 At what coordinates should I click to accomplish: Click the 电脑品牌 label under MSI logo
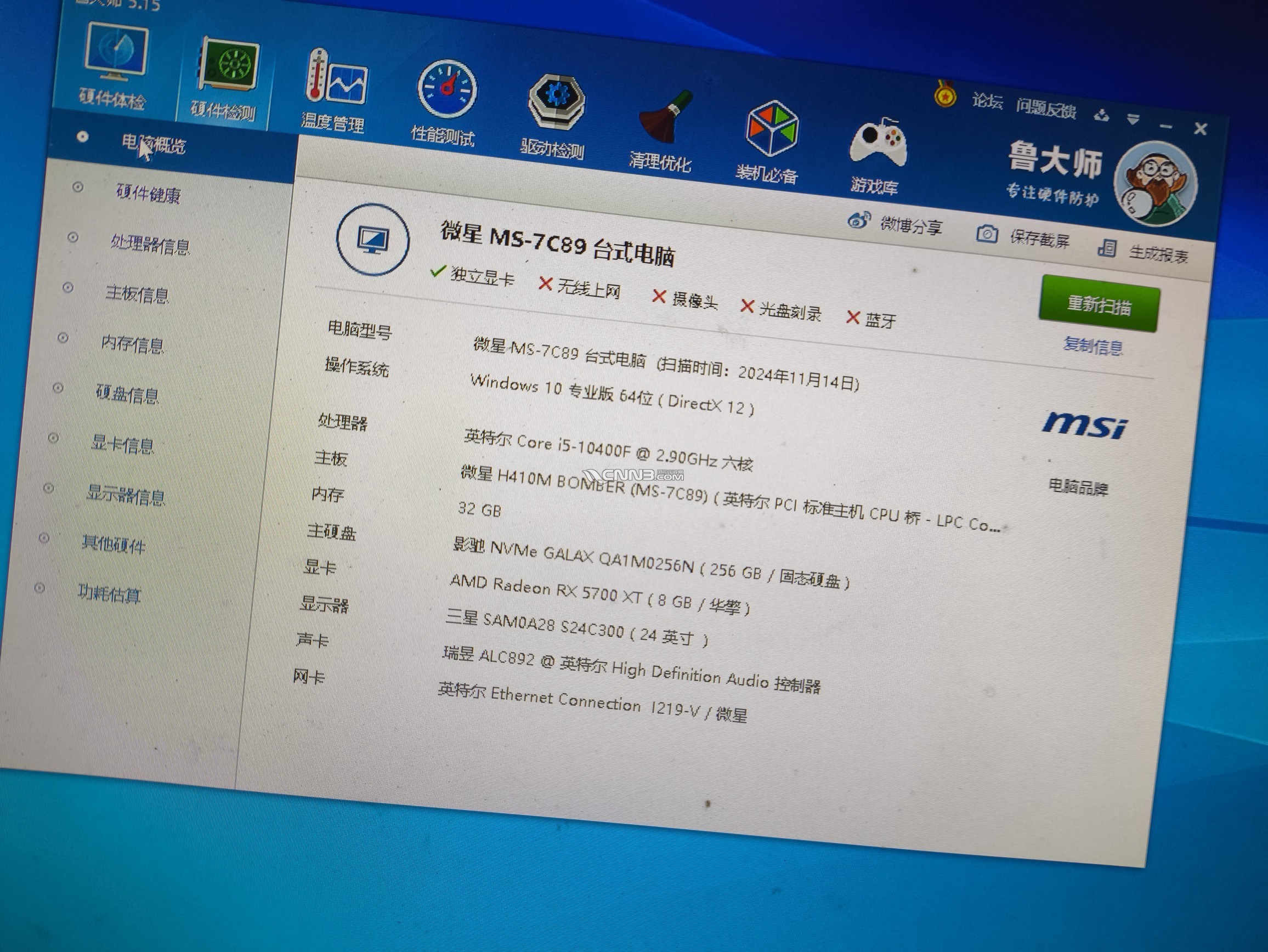[x=1078, y=486]
